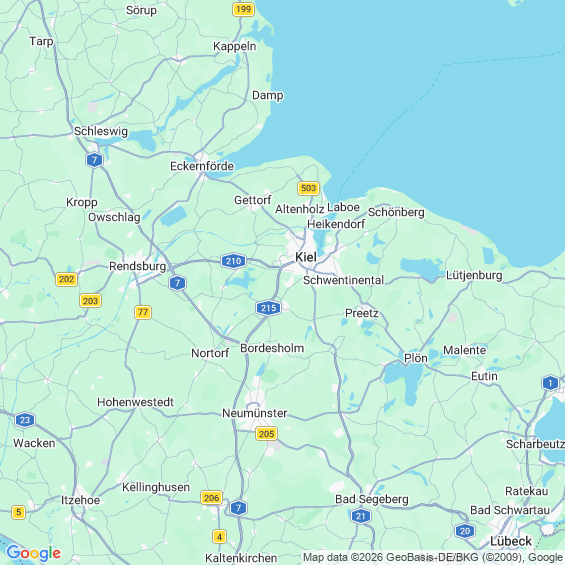Select the Lübeck city label
This screenshot has width=565, height=565.
point(511,541)
